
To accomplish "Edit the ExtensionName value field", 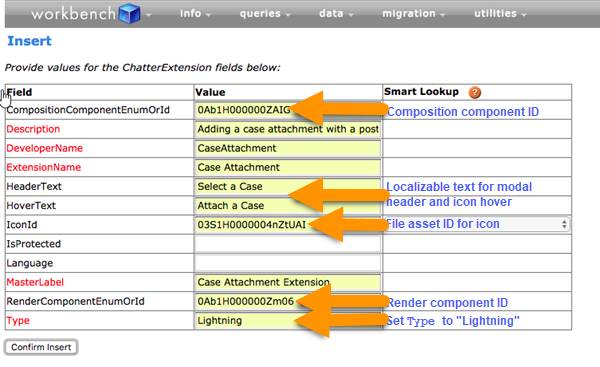I will click(288, 168).
